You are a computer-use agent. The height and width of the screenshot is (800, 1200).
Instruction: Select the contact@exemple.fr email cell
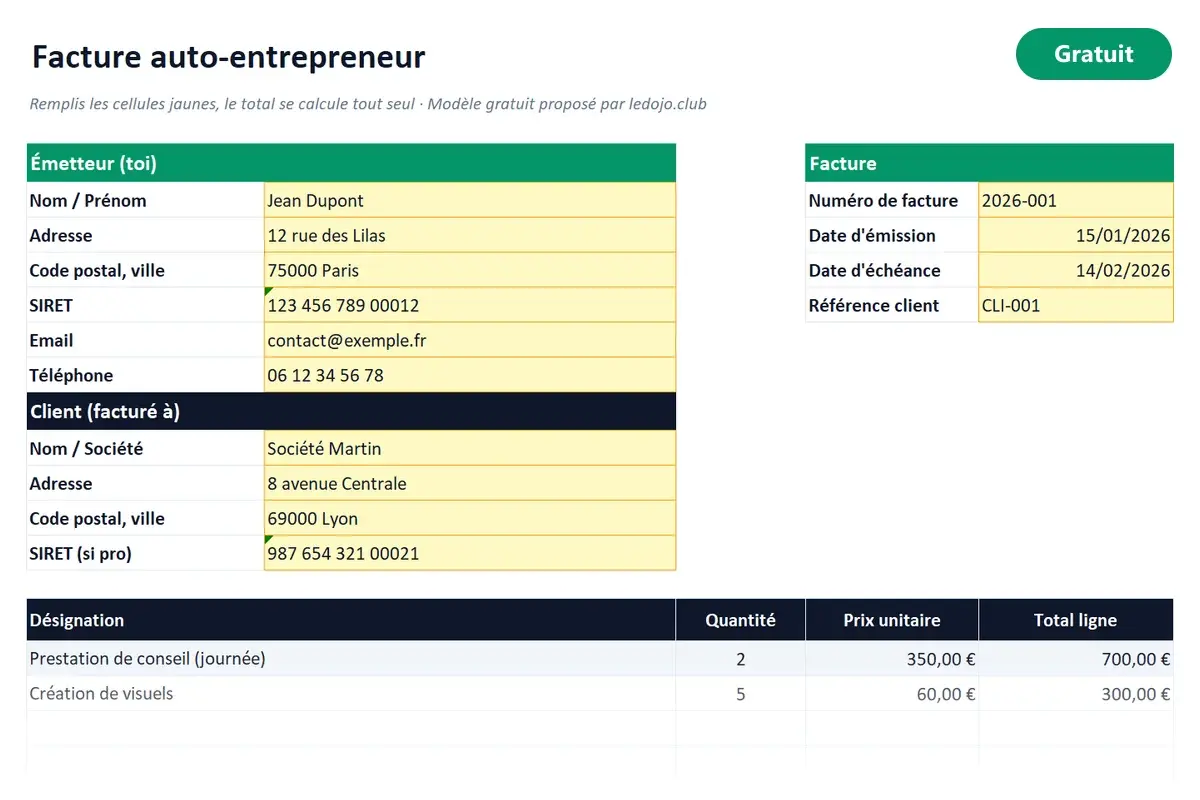click(470, 340)
